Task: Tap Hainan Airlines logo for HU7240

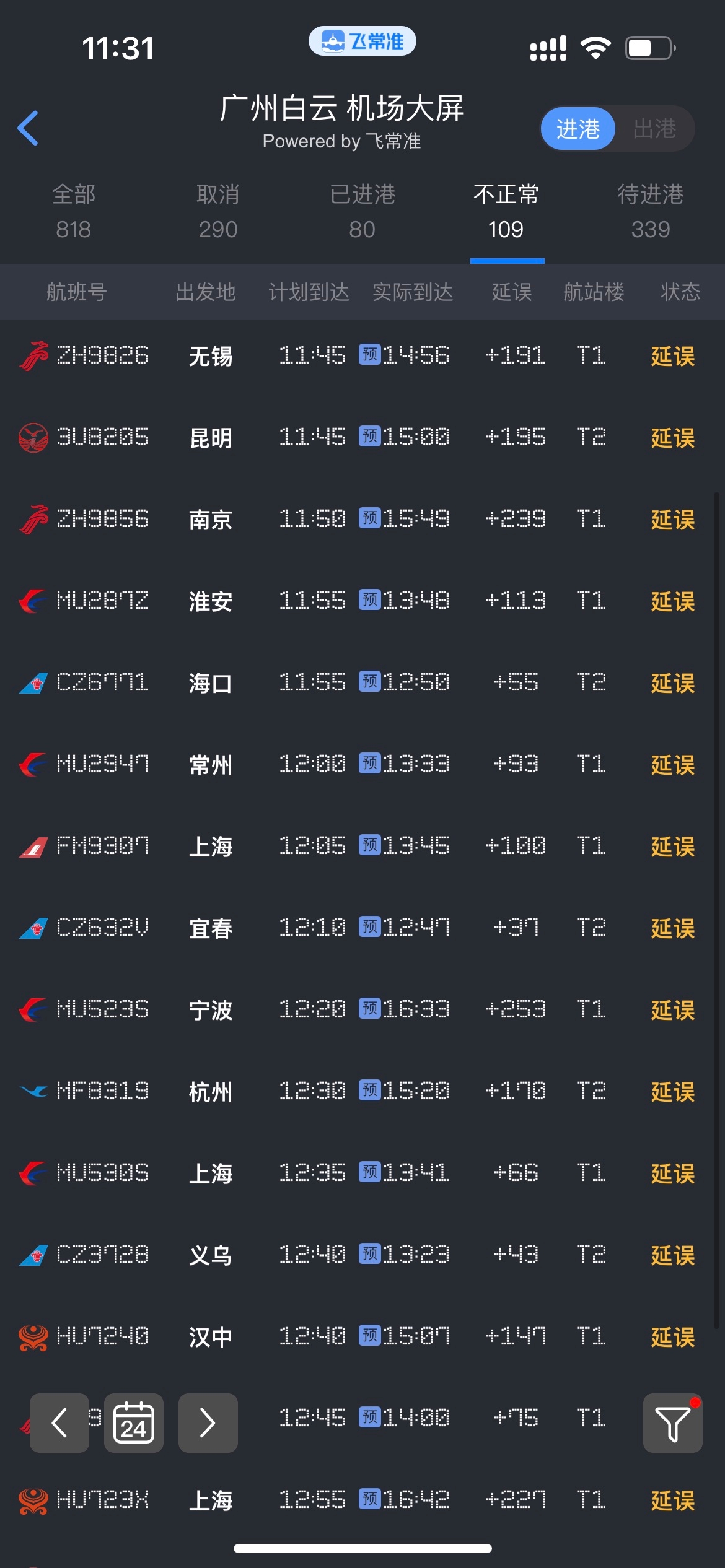Action: point(33,1337)
